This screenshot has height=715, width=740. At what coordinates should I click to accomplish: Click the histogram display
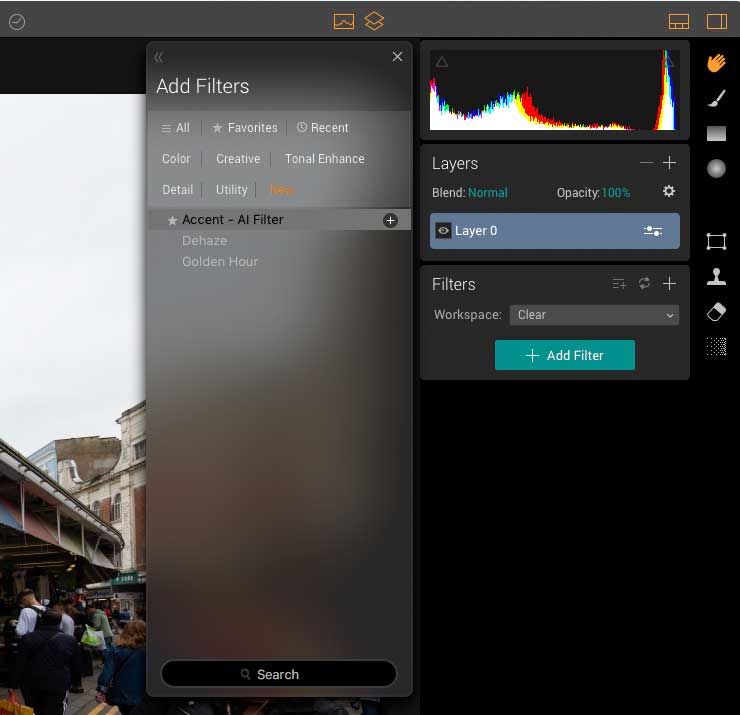click(x=555, y=90)
